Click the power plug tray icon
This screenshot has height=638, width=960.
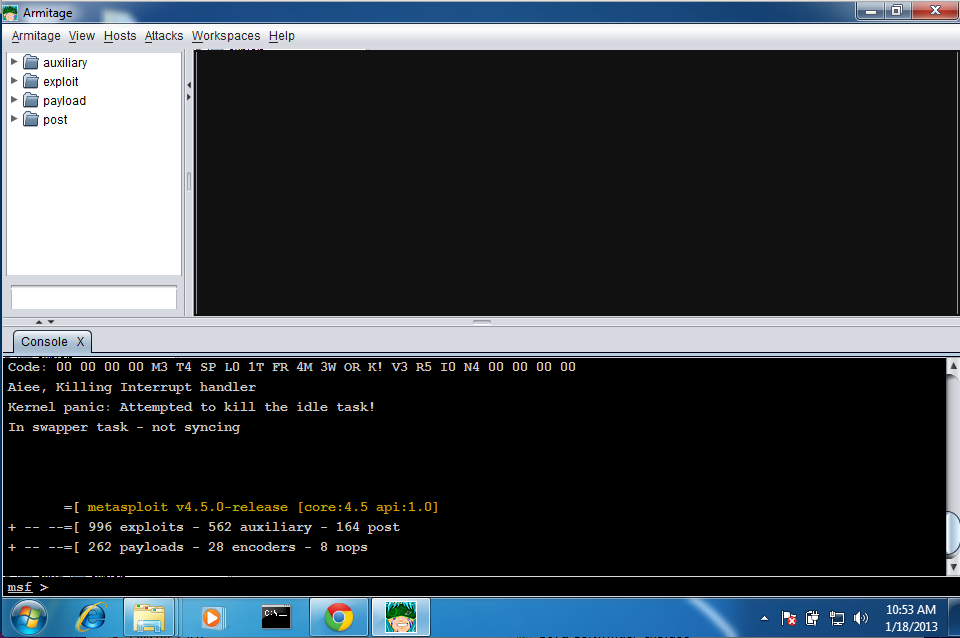pyautogui.click(x=812, y=618)
